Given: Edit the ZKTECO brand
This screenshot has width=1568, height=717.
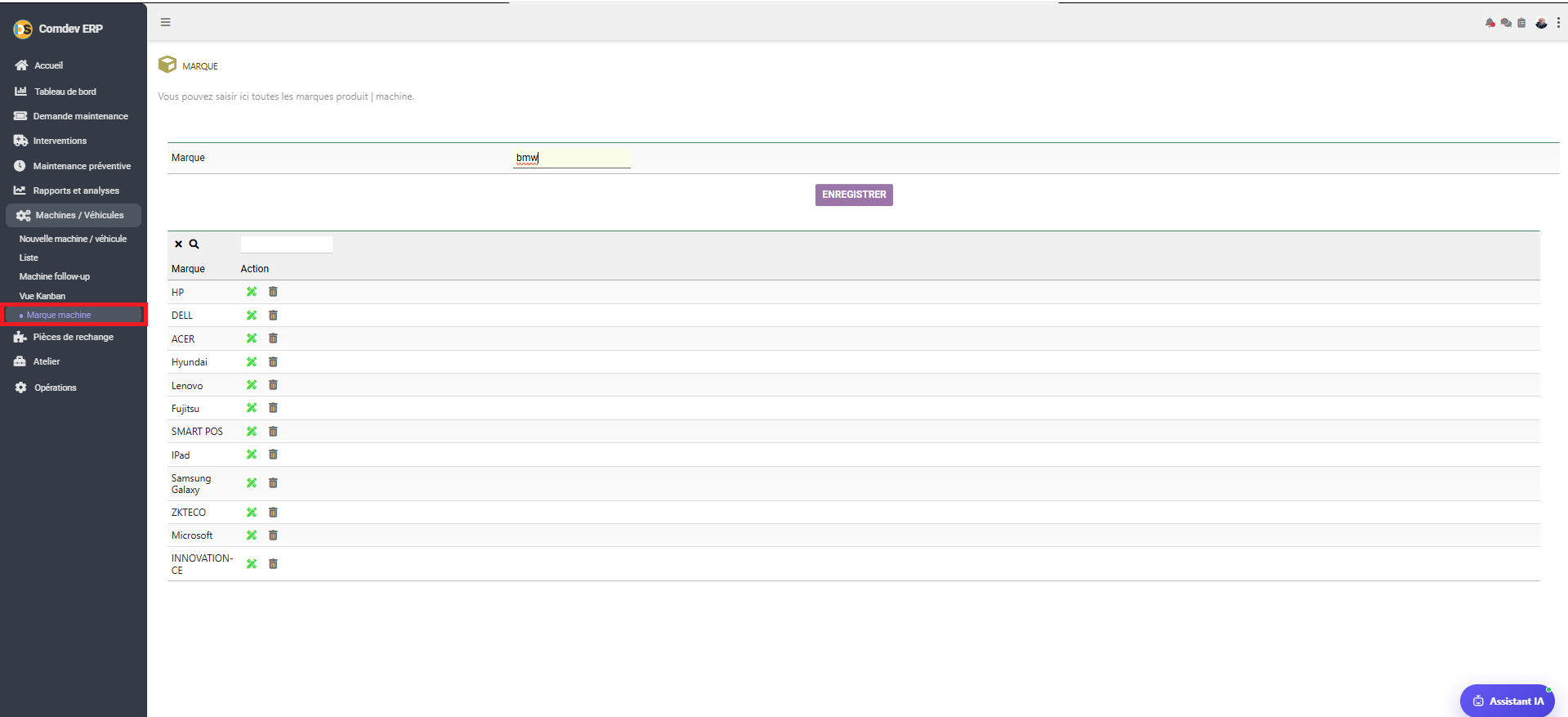Looking at the screenshot, I should 252,512.
